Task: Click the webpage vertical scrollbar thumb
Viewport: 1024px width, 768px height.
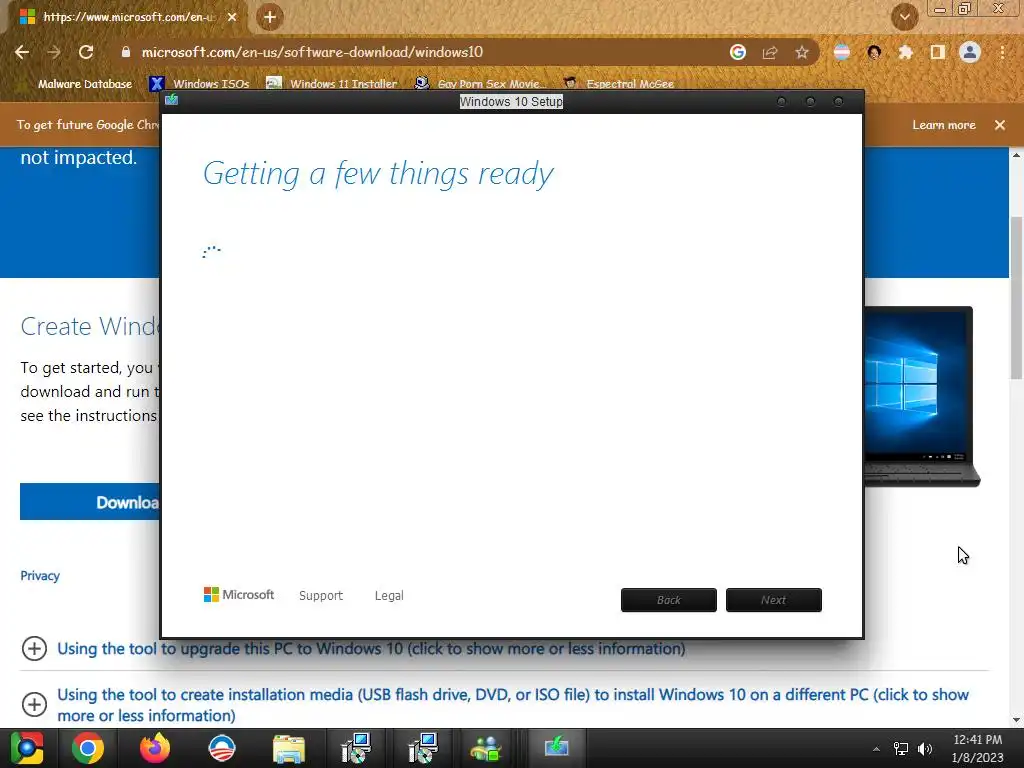Action: pos(1016,297)
